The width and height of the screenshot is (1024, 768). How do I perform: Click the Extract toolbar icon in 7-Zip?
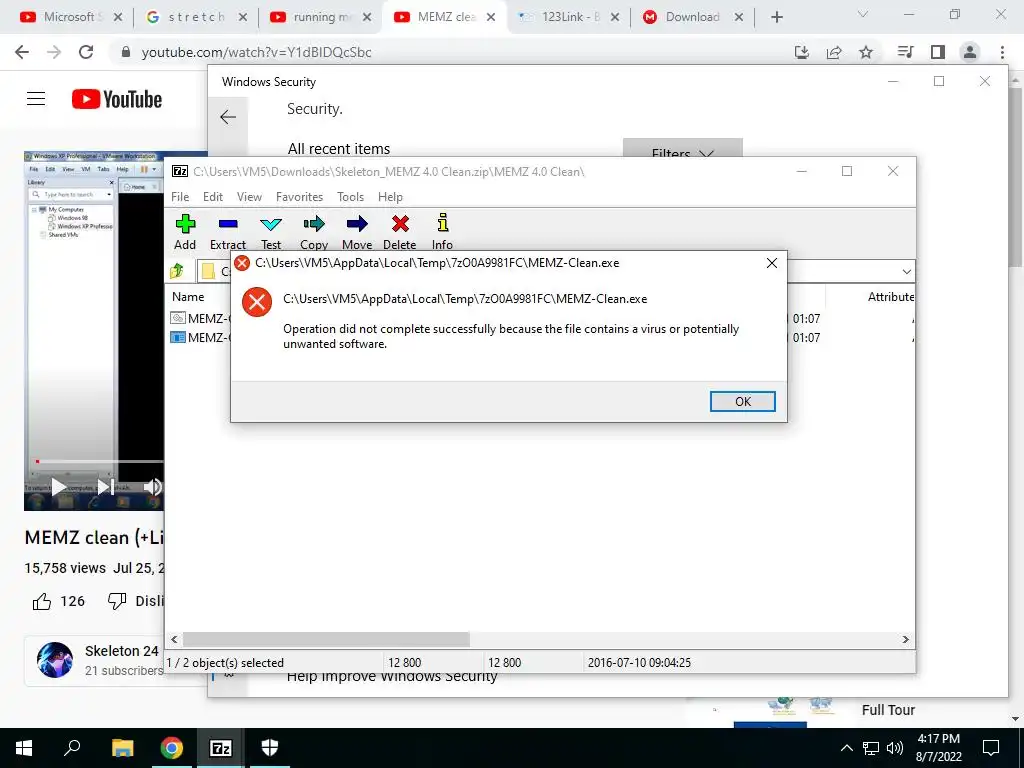tap(227, 232)
